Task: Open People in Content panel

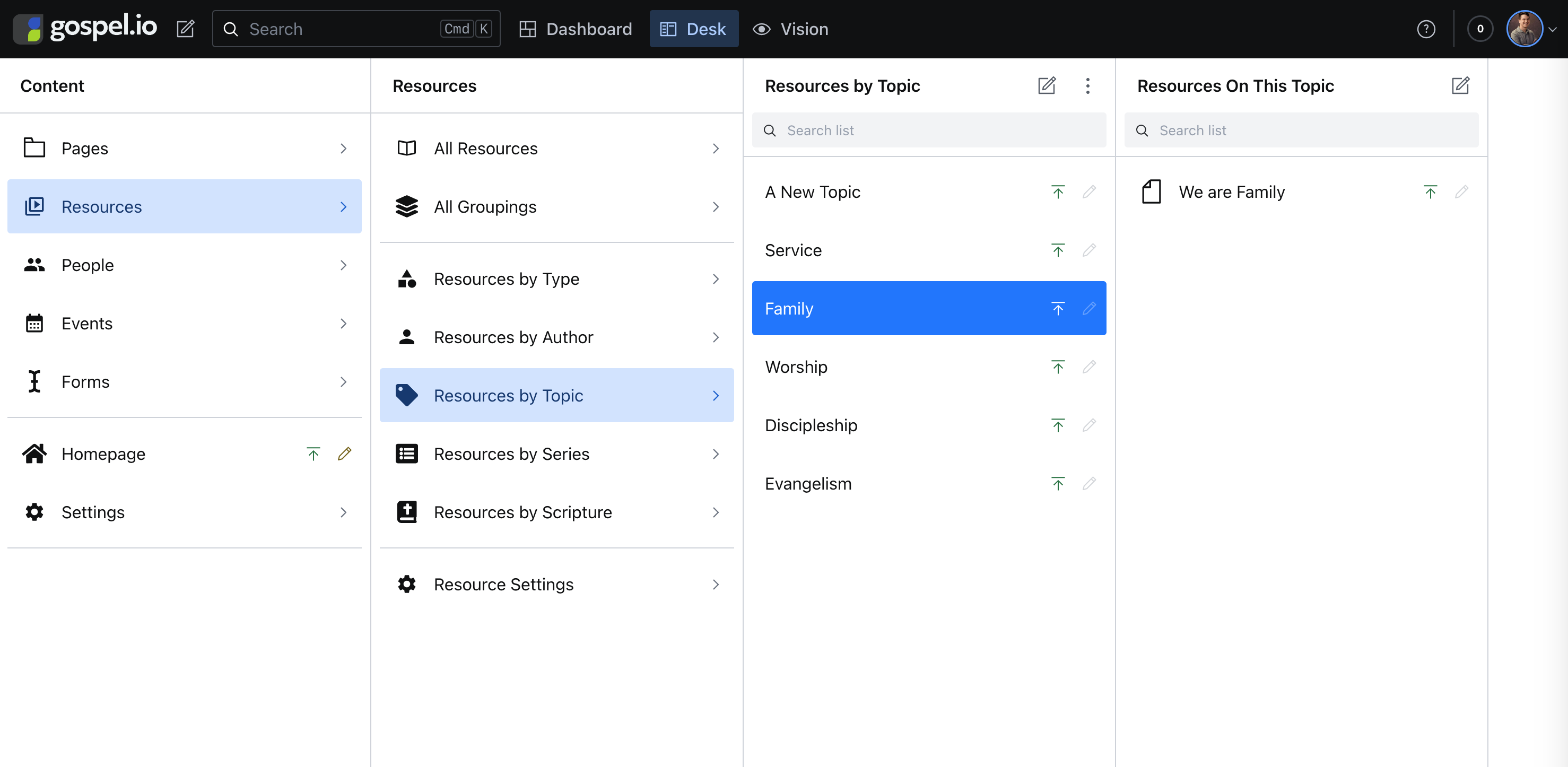Action: [185, 265]
